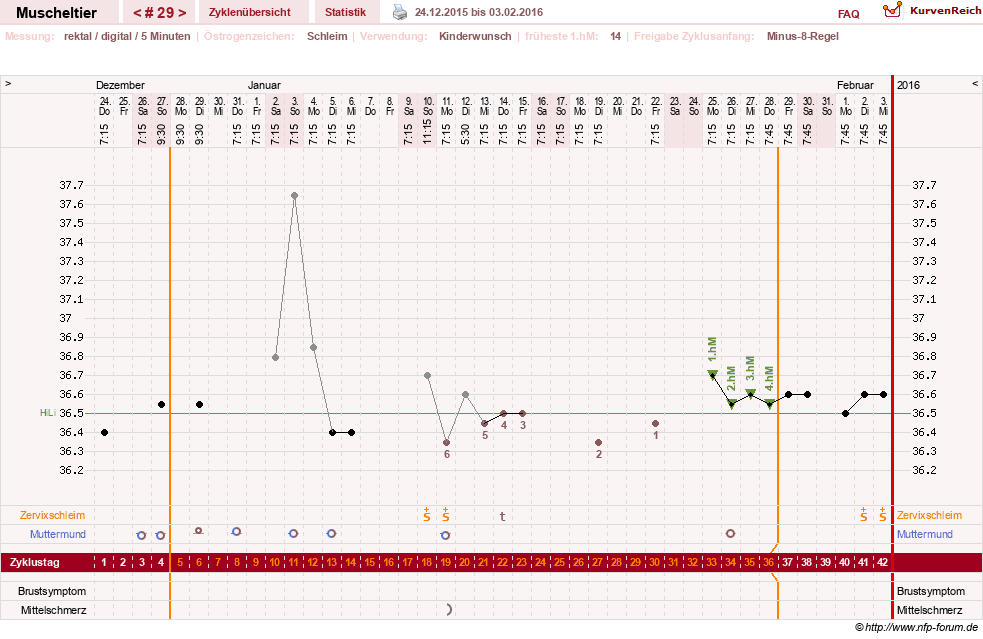Click the Muttermund icon on cycle day 8

click(x=236, y=531)
